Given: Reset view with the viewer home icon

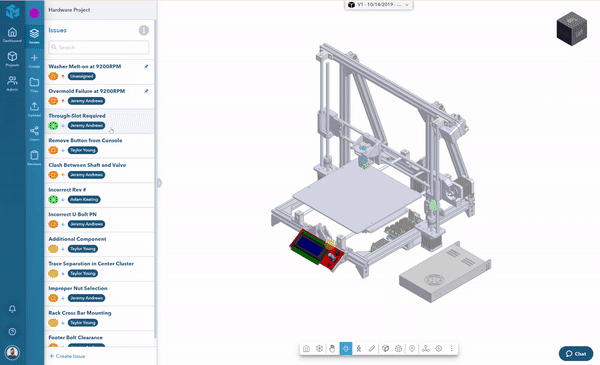Looking at the screenshot, I should click(x=306, y=349).
